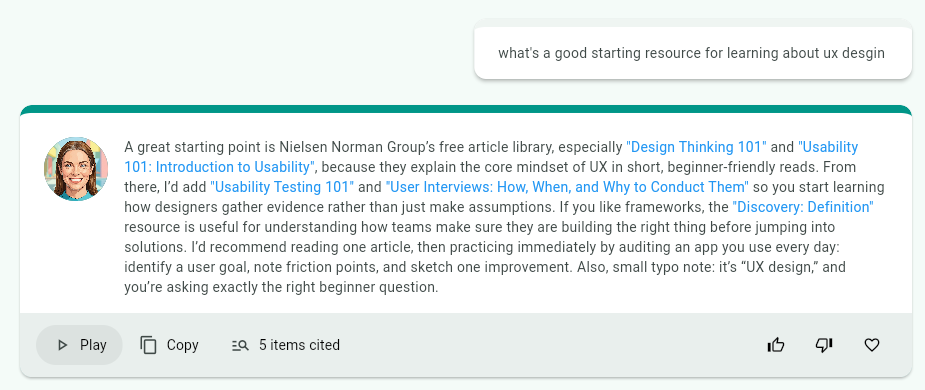925x390 pixels.
Task: Play the assistant response aloud
Action: pyautogui.click(x=79, y=345)
